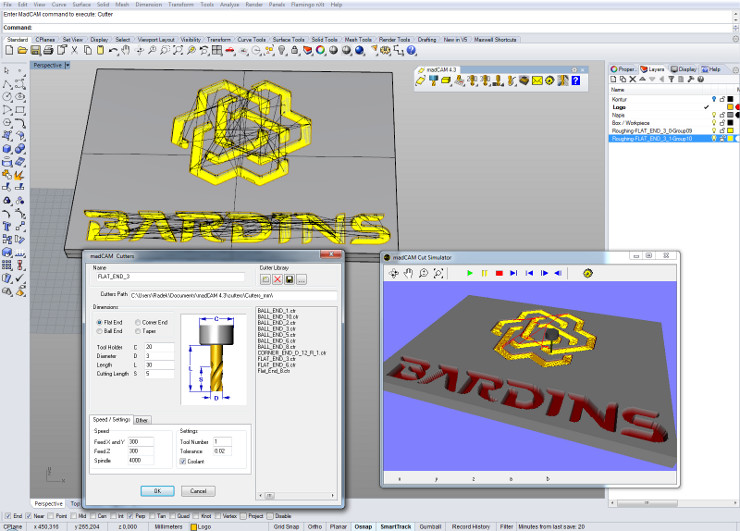The height and width of the screenshot is (531, 740).
Task: Switch to the Display panel tab
Action: click(x=683, y=69)
